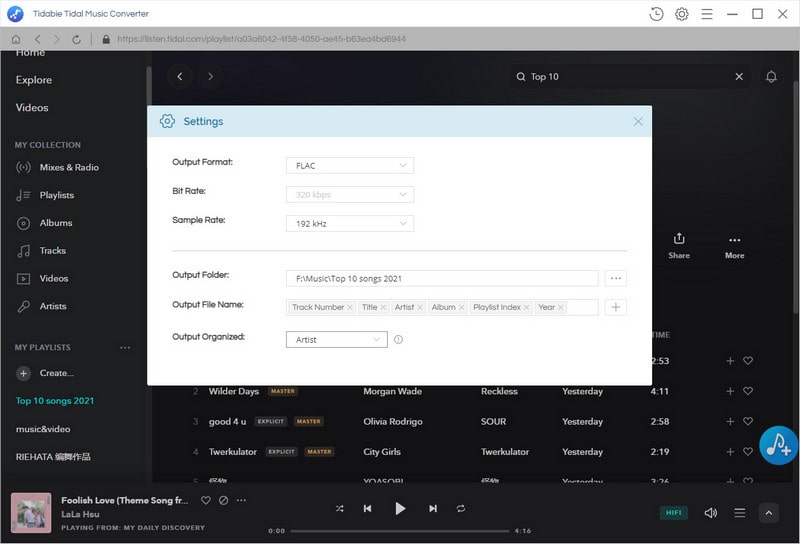The height and width of the screenshot is (544, 800).
Task: Open the Output Format FLAC dropdown
Action: tap(350, 165)
